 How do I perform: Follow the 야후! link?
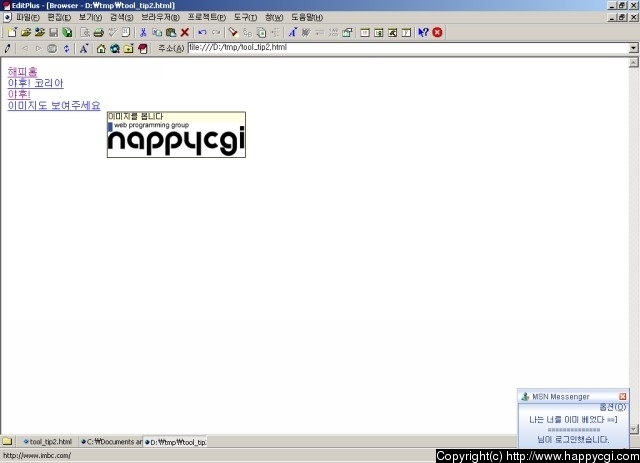(x=19, y=94)
